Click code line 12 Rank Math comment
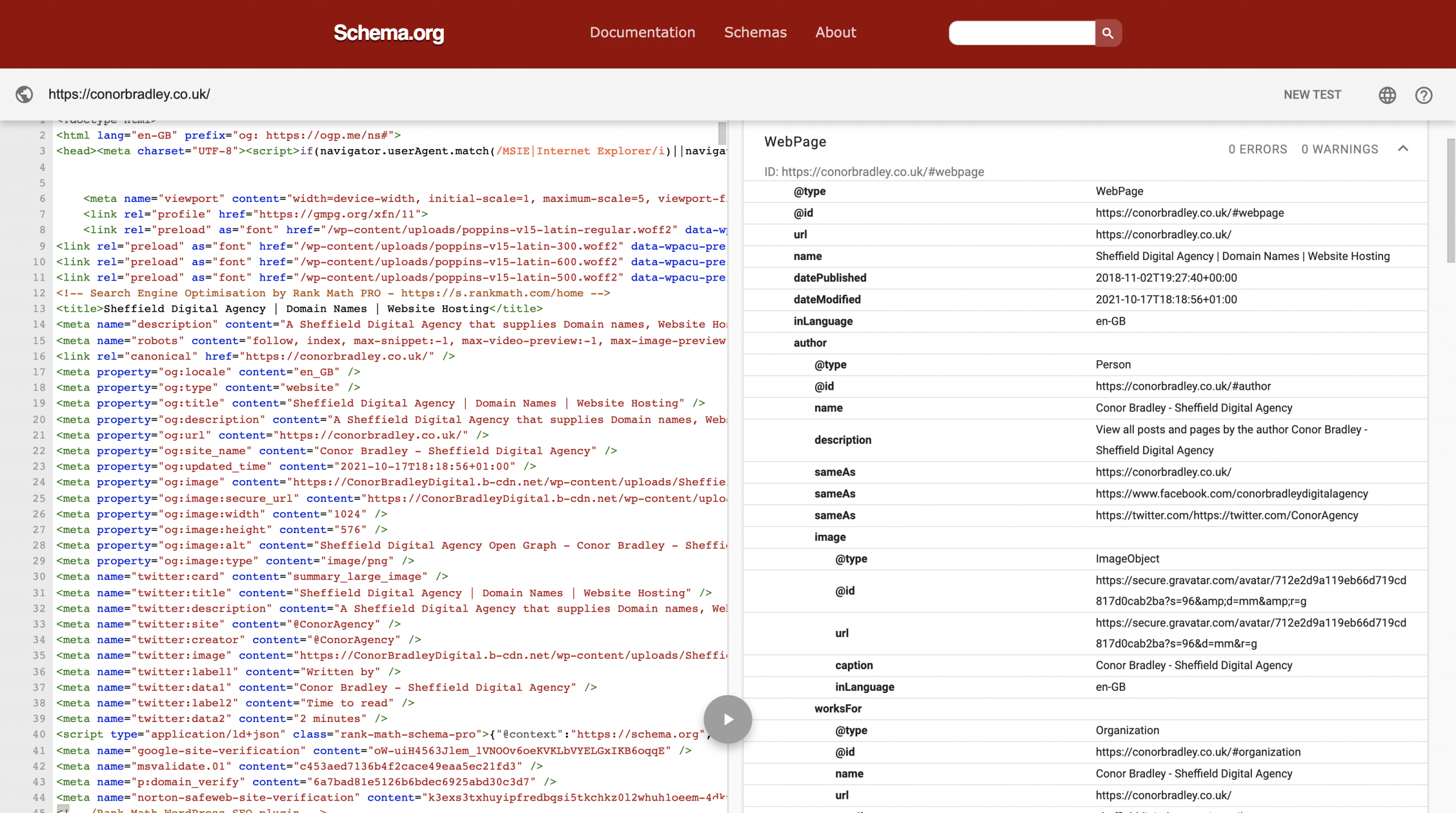 333,292
